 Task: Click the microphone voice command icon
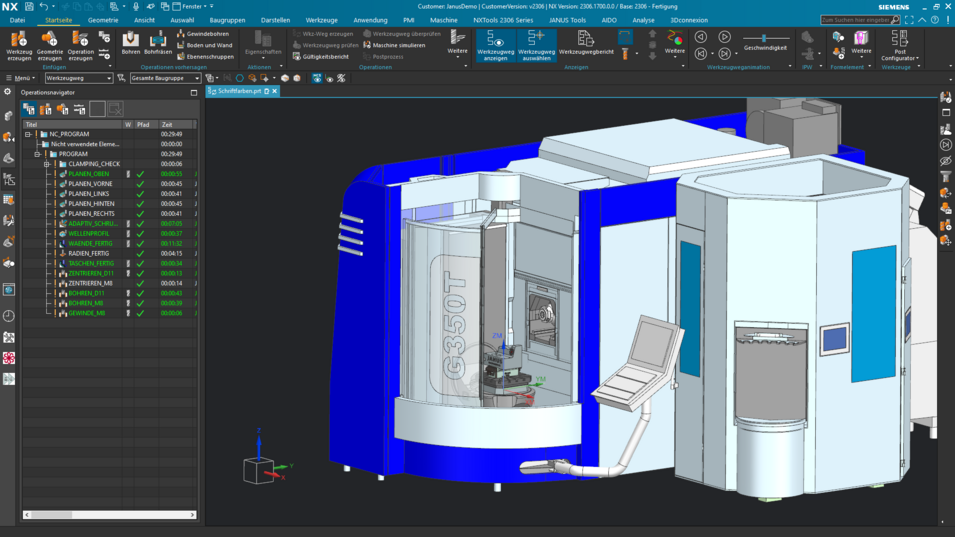tap(136, 6)
